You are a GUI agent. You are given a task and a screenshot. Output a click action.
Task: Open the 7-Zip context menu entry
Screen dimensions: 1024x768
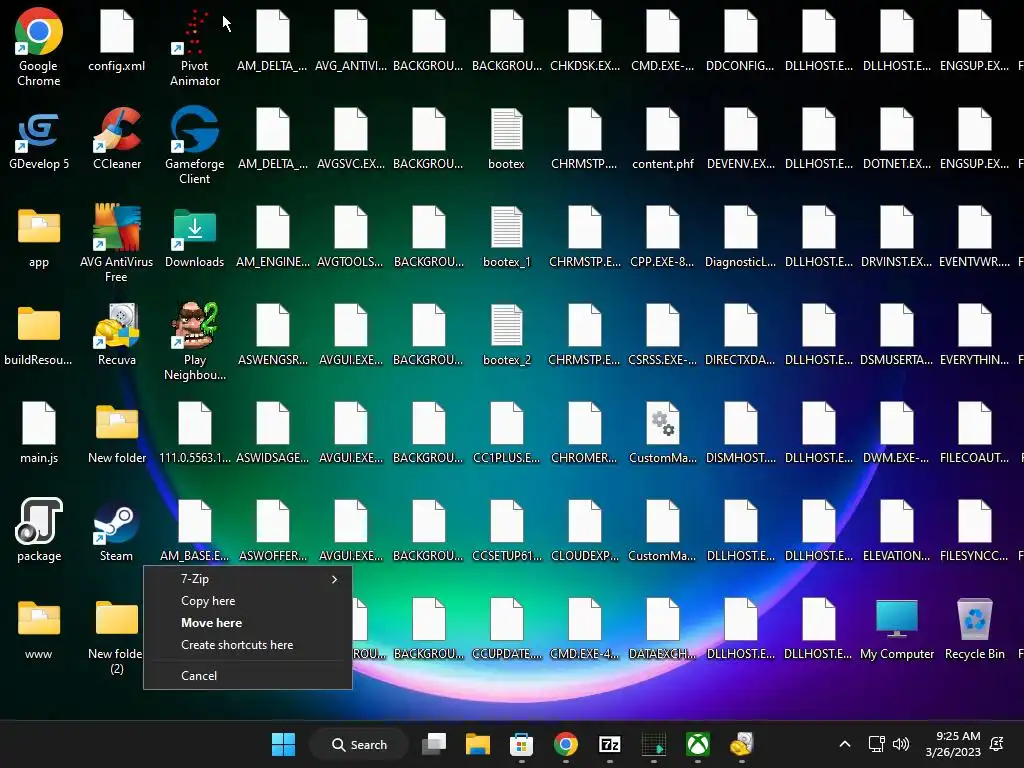[x=248, y=579]
